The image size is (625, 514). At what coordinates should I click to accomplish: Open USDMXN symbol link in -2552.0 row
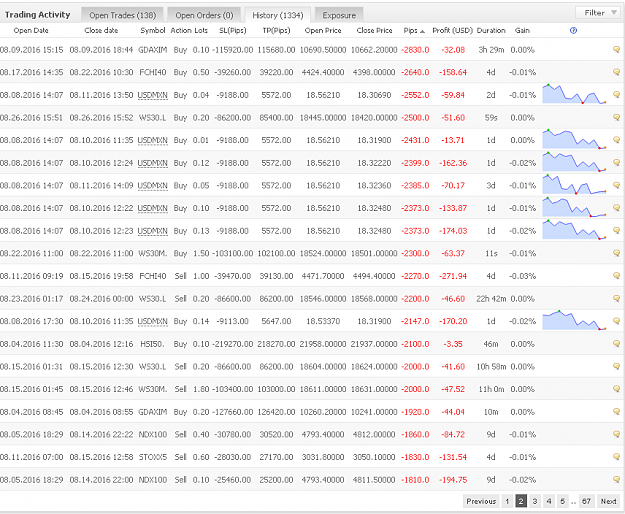(152, 95)
